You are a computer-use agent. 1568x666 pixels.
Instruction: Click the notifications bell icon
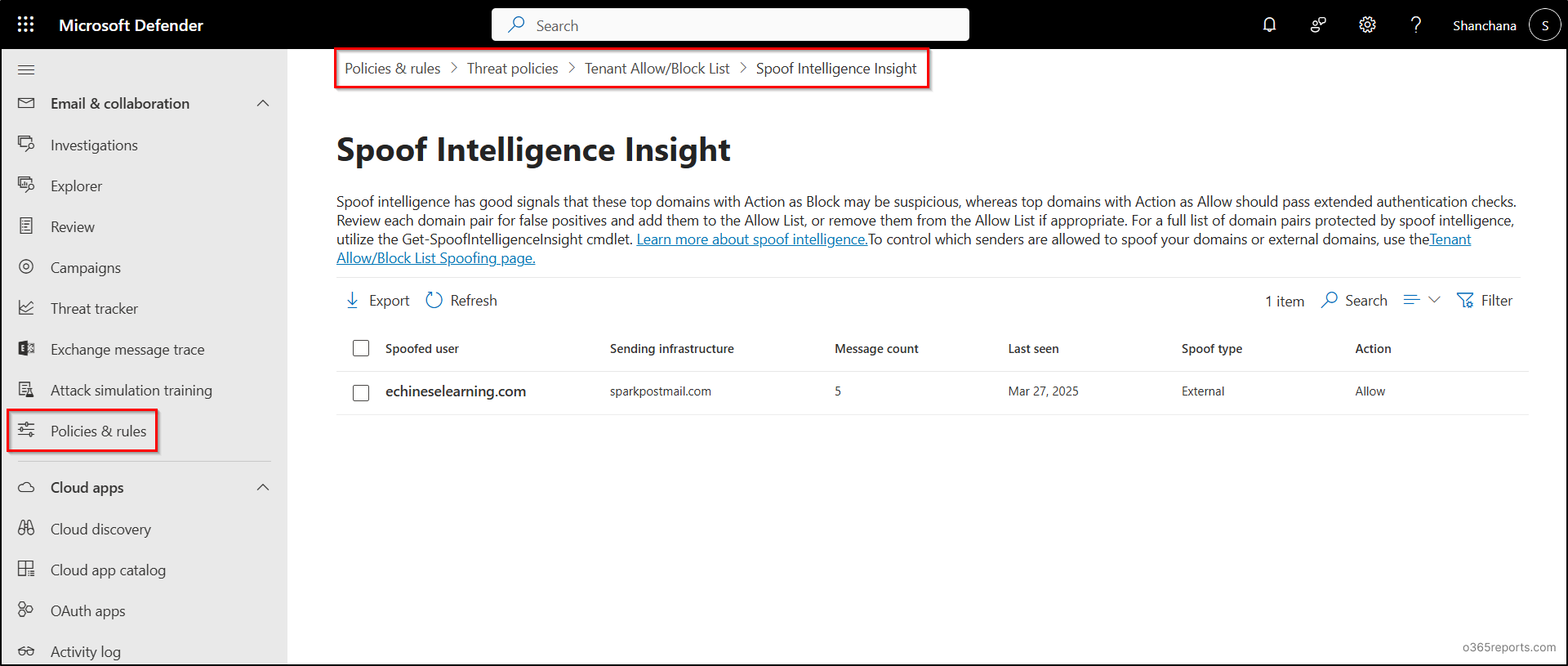1269,25
